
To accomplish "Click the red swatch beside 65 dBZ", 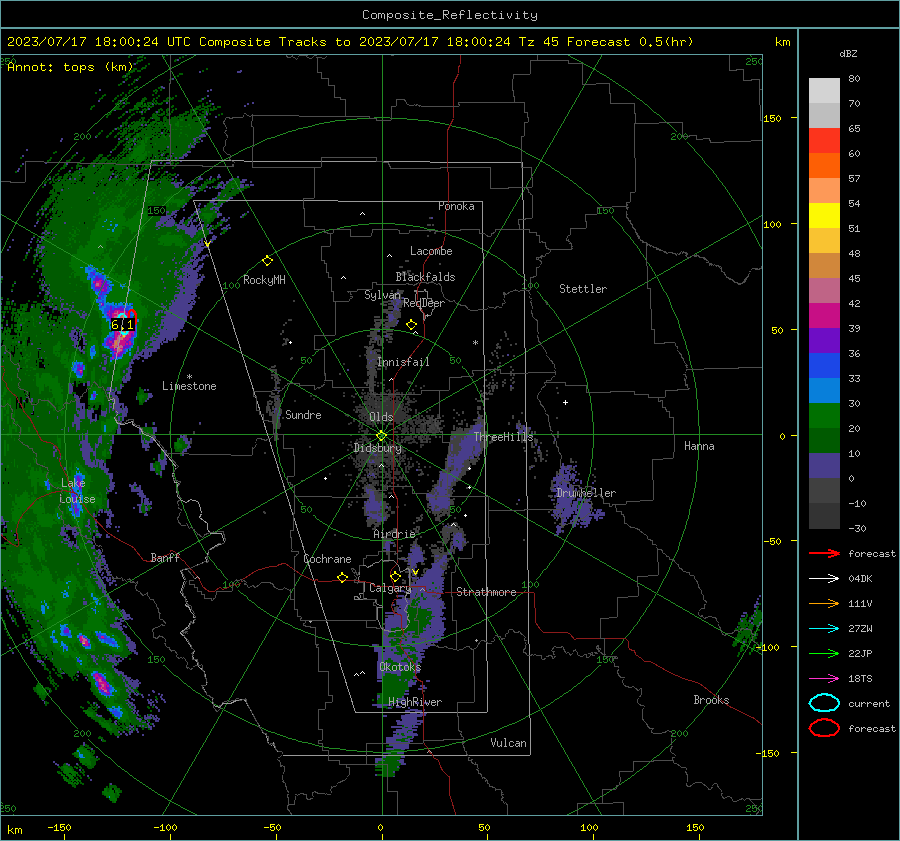I will [824, 140].
